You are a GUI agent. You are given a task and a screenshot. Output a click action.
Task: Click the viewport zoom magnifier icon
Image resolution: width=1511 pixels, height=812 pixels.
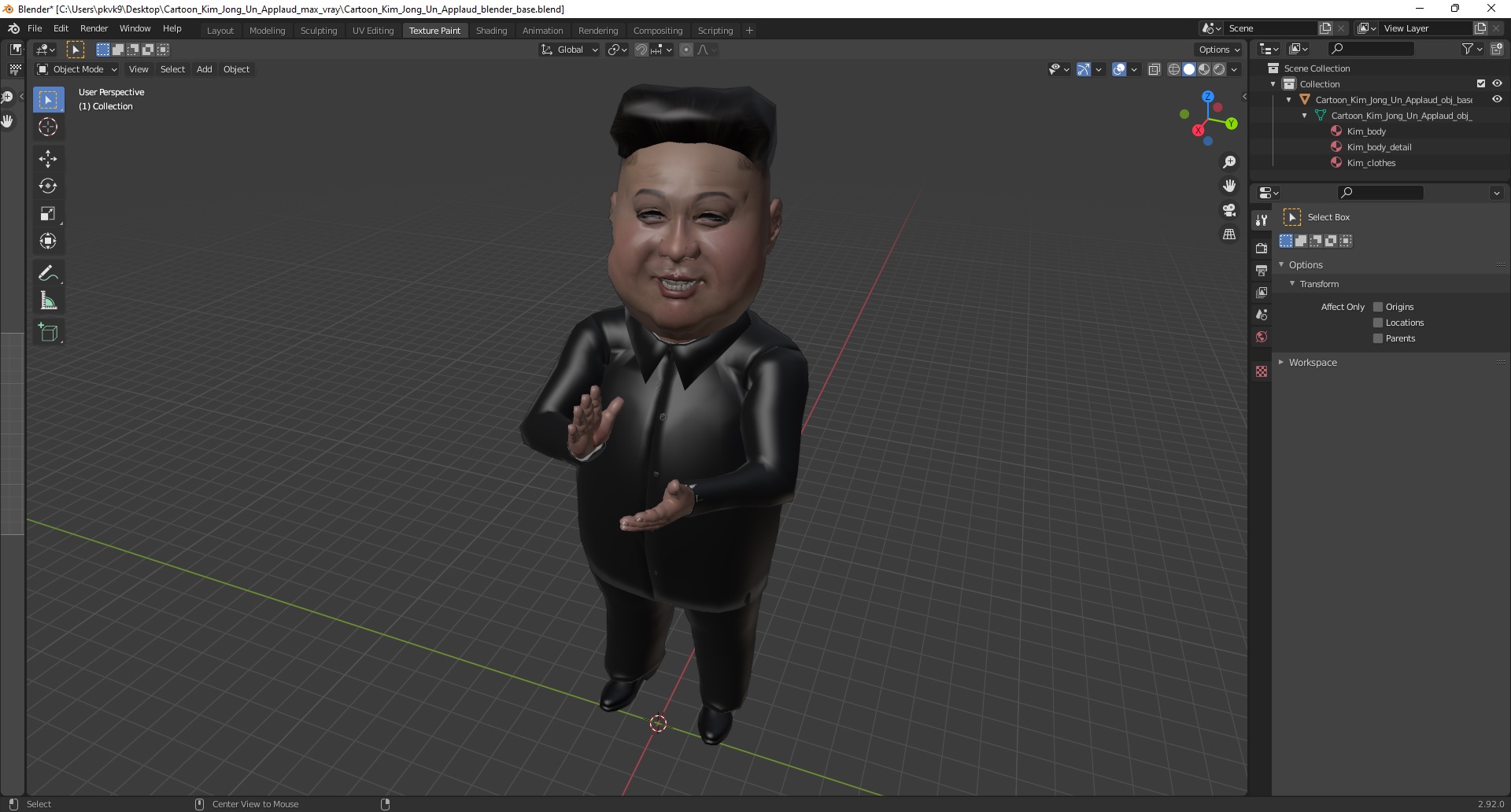(x=1228, y=162)
